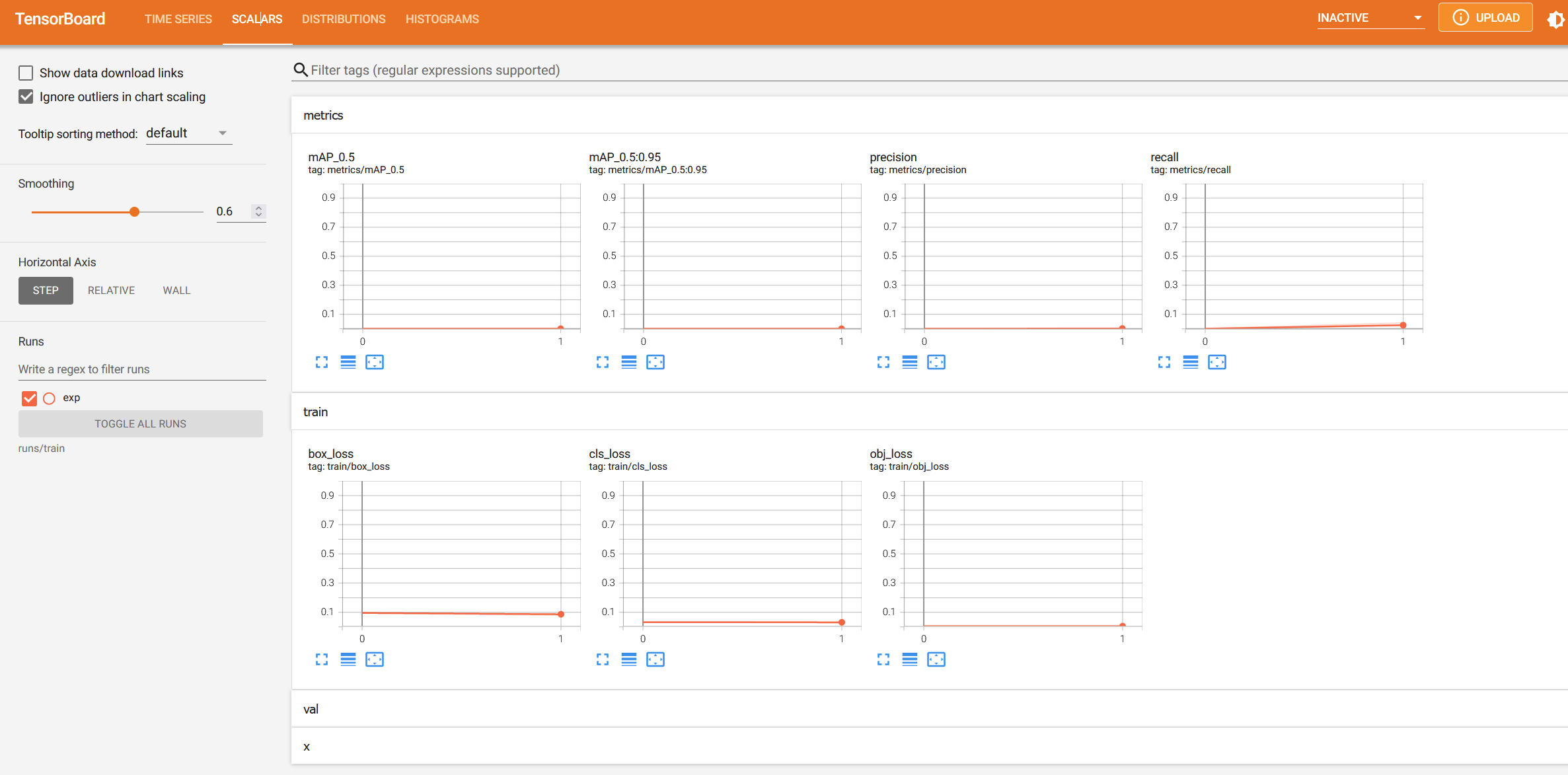Switch to DISTRIBUTIONS tab

(344, 19)
